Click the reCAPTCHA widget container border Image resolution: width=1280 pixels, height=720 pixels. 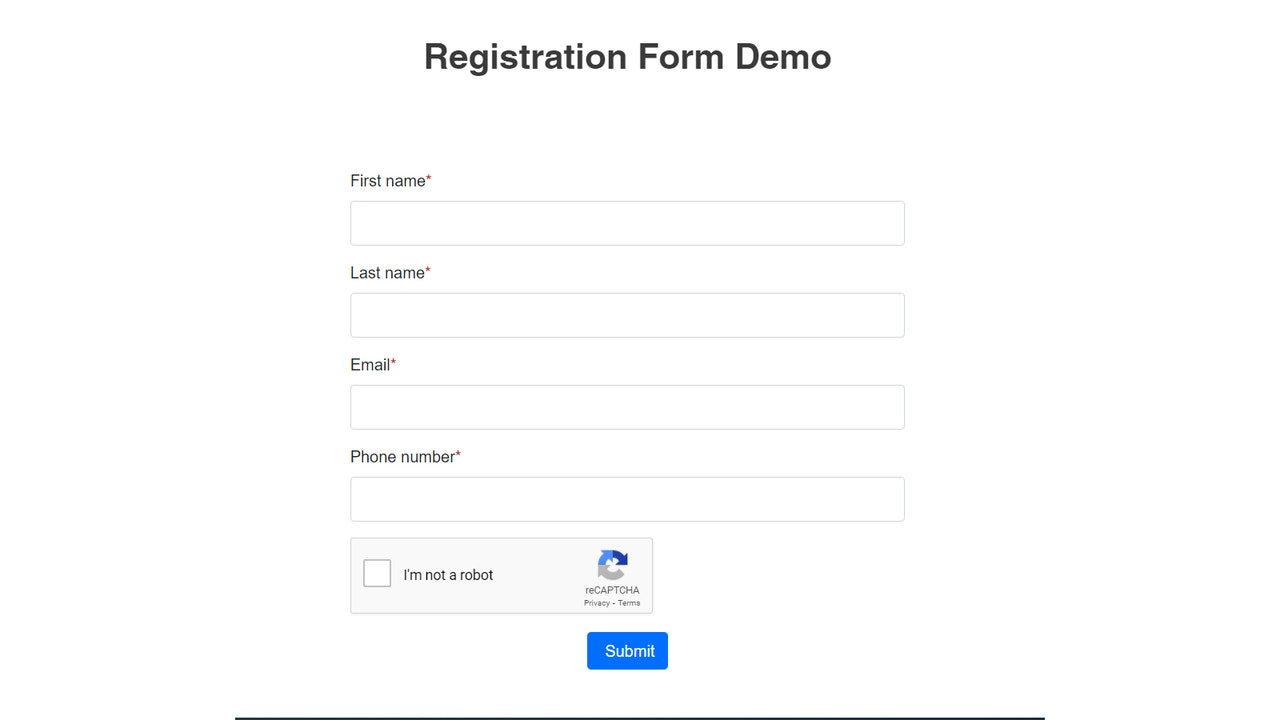502,540
